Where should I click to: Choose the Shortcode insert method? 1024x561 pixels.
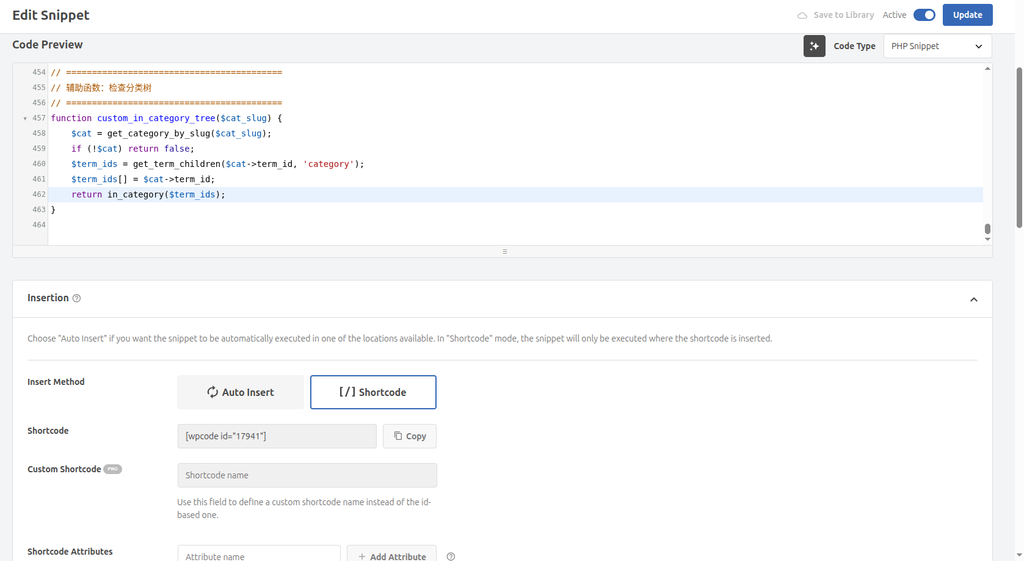point(373,392)
